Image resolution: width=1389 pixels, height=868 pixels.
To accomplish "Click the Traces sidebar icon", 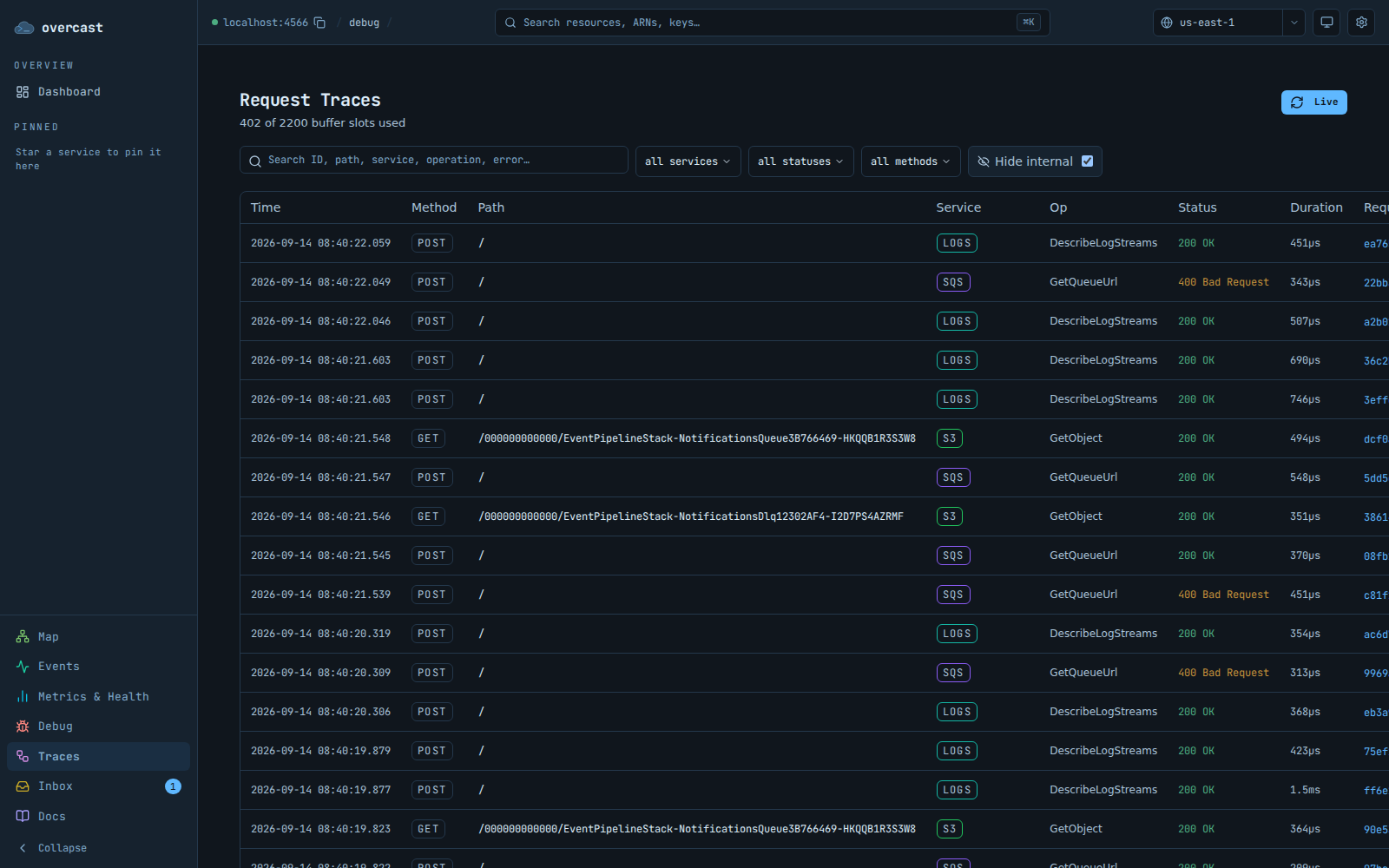I will coord(23,757).
